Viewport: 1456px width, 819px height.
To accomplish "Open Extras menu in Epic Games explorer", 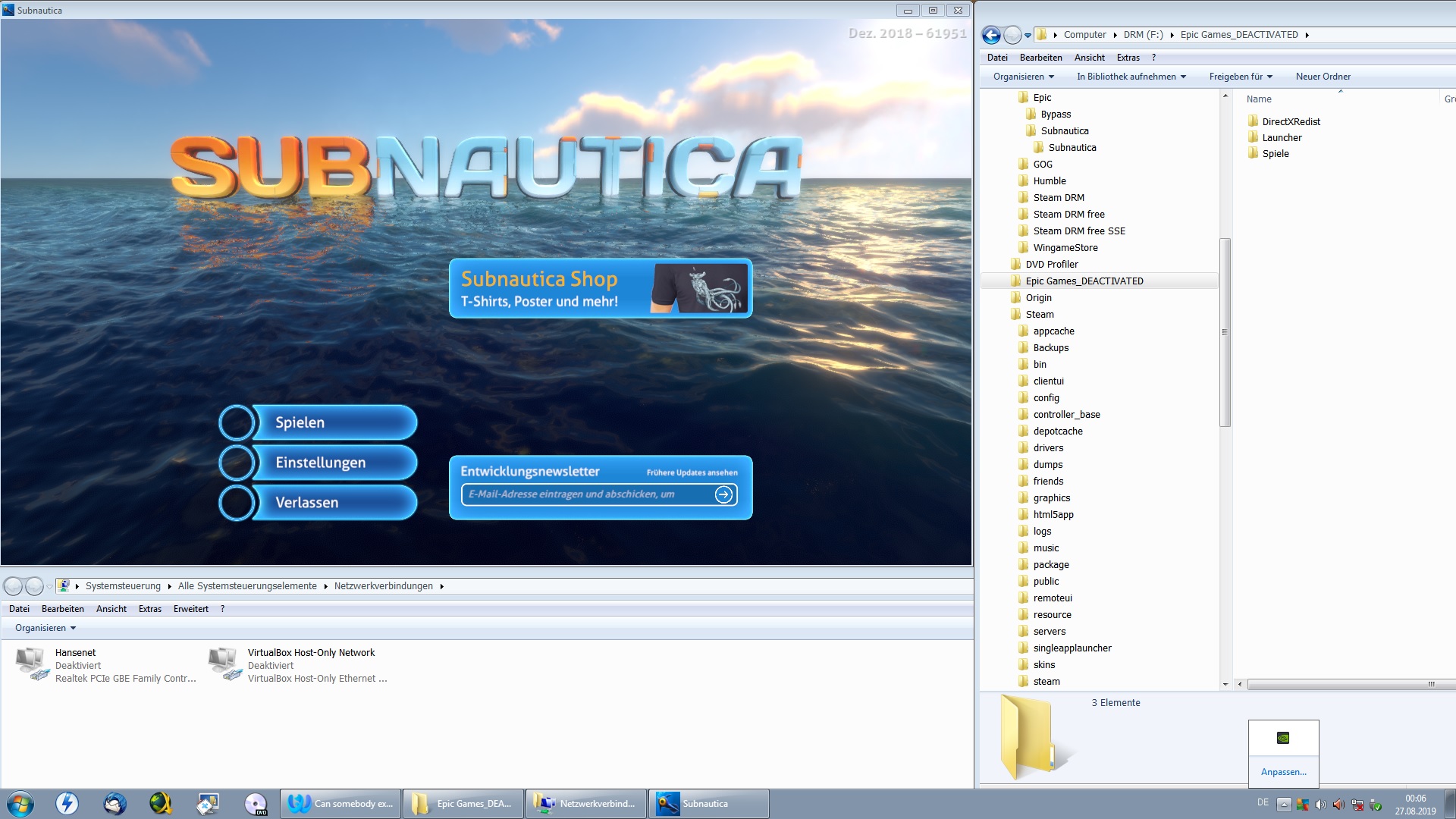I will point(1128,58).
